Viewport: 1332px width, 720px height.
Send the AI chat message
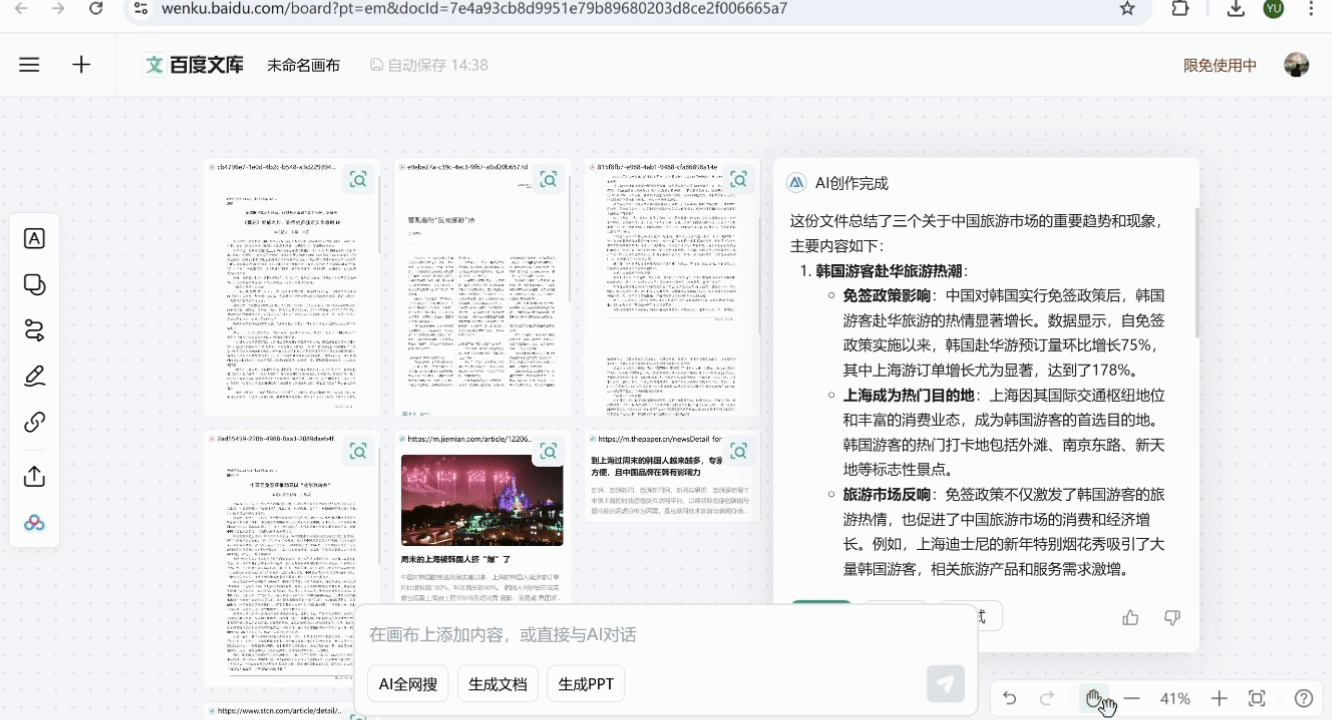pyautogui.click(x=945, y=684)
